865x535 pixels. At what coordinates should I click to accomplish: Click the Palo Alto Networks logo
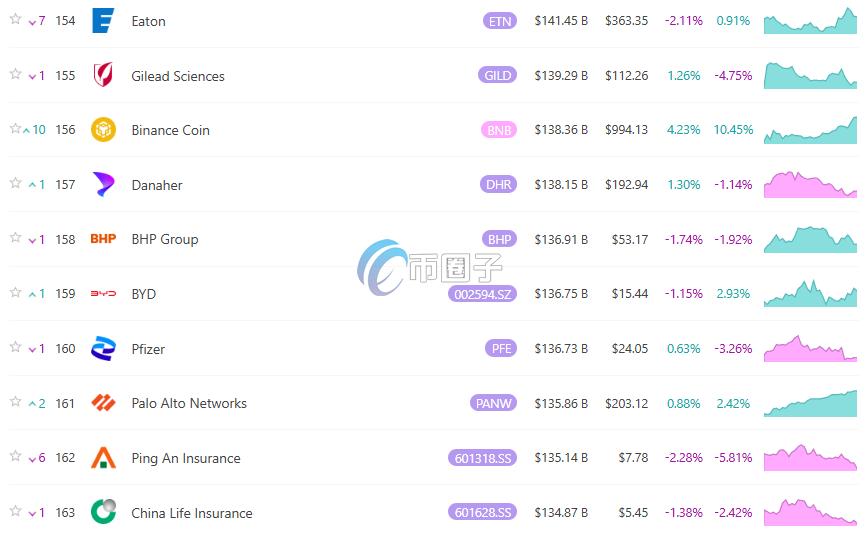click(x=103, y=403)
